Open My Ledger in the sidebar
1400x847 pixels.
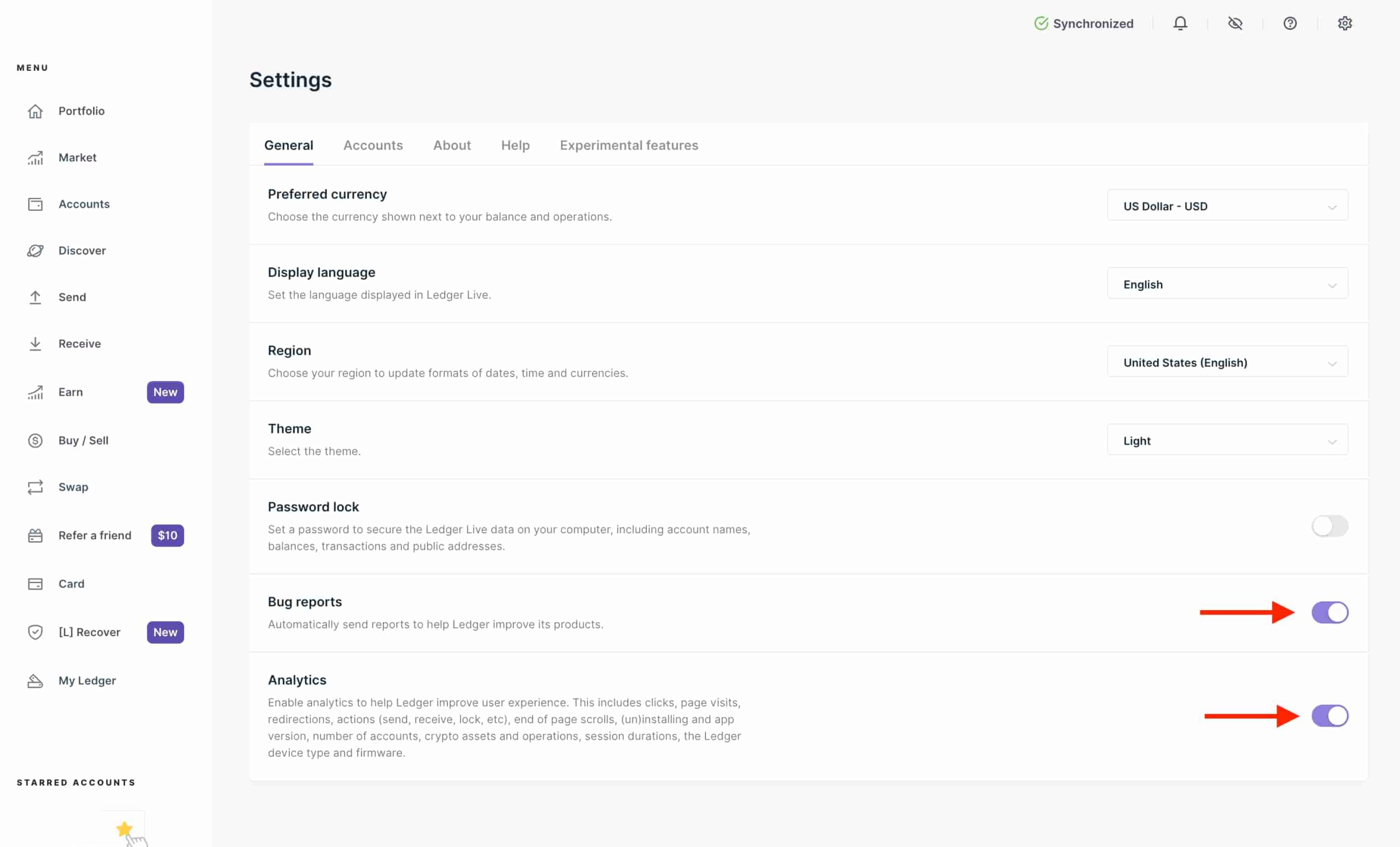(x=86, y=681)
